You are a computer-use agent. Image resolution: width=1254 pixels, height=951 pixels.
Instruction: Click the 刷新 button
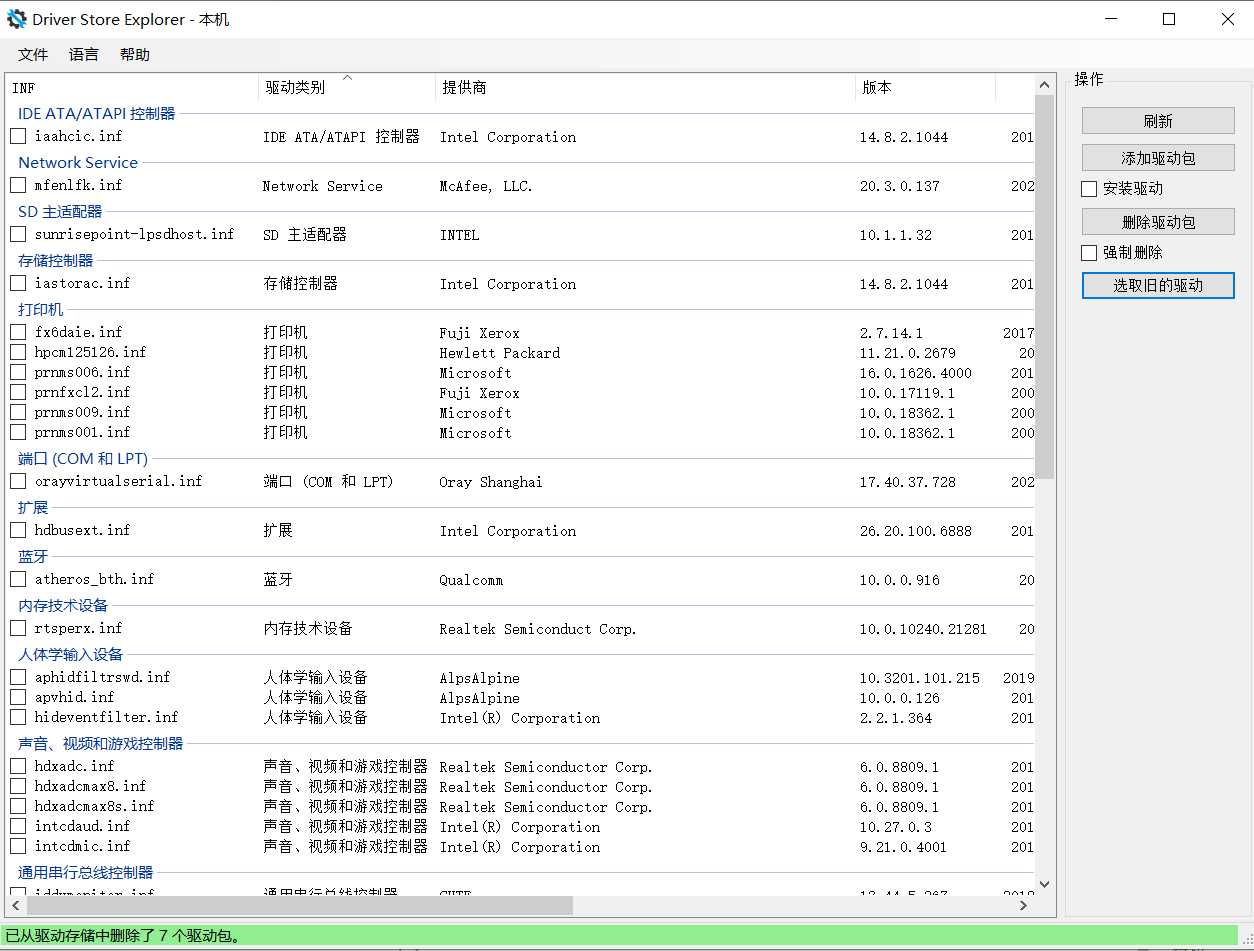pyautogui.click(x=1158, y=121)
